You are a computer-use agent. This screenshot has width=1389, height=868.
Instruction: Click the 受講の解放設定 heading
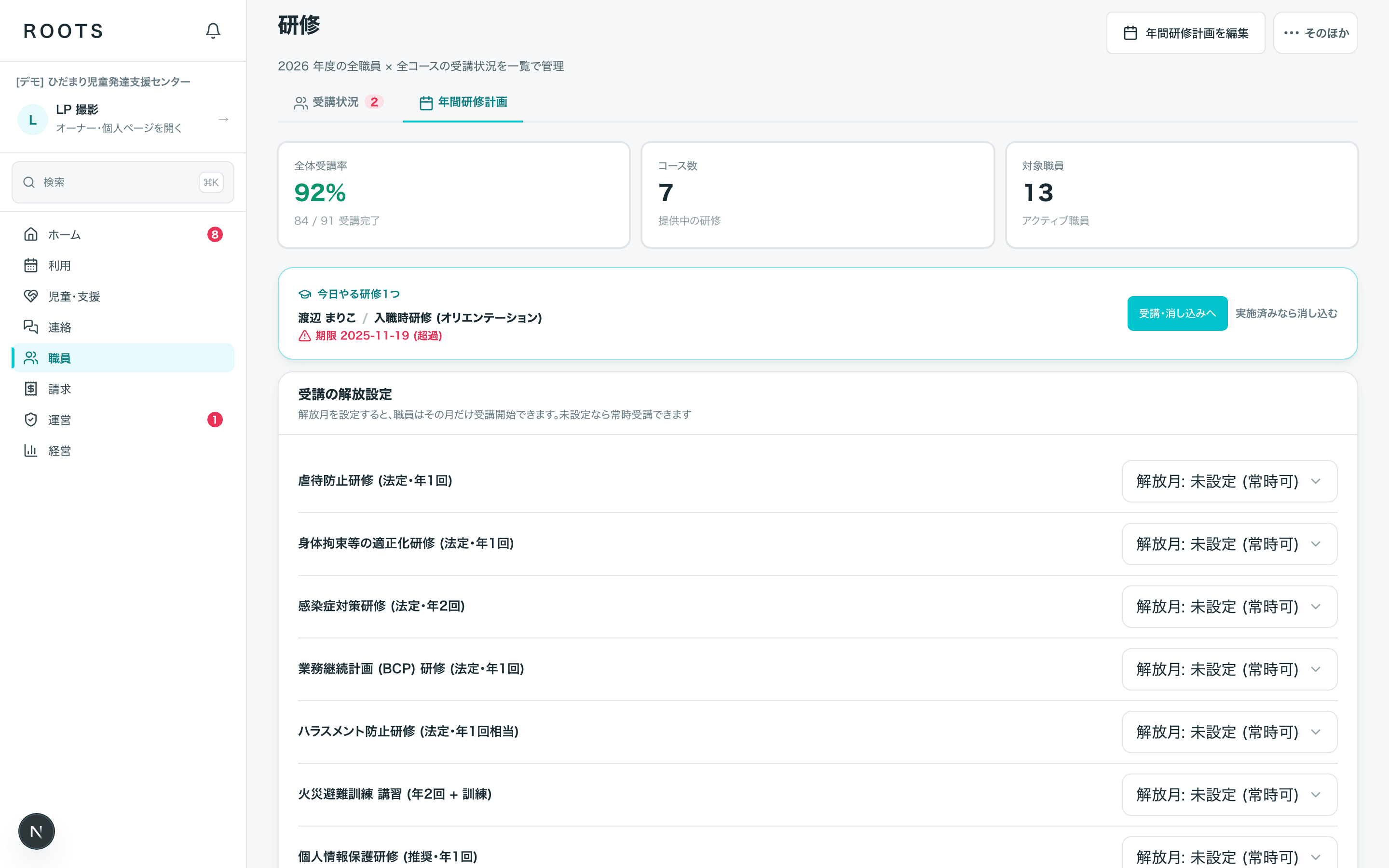[x=345, y=394]
